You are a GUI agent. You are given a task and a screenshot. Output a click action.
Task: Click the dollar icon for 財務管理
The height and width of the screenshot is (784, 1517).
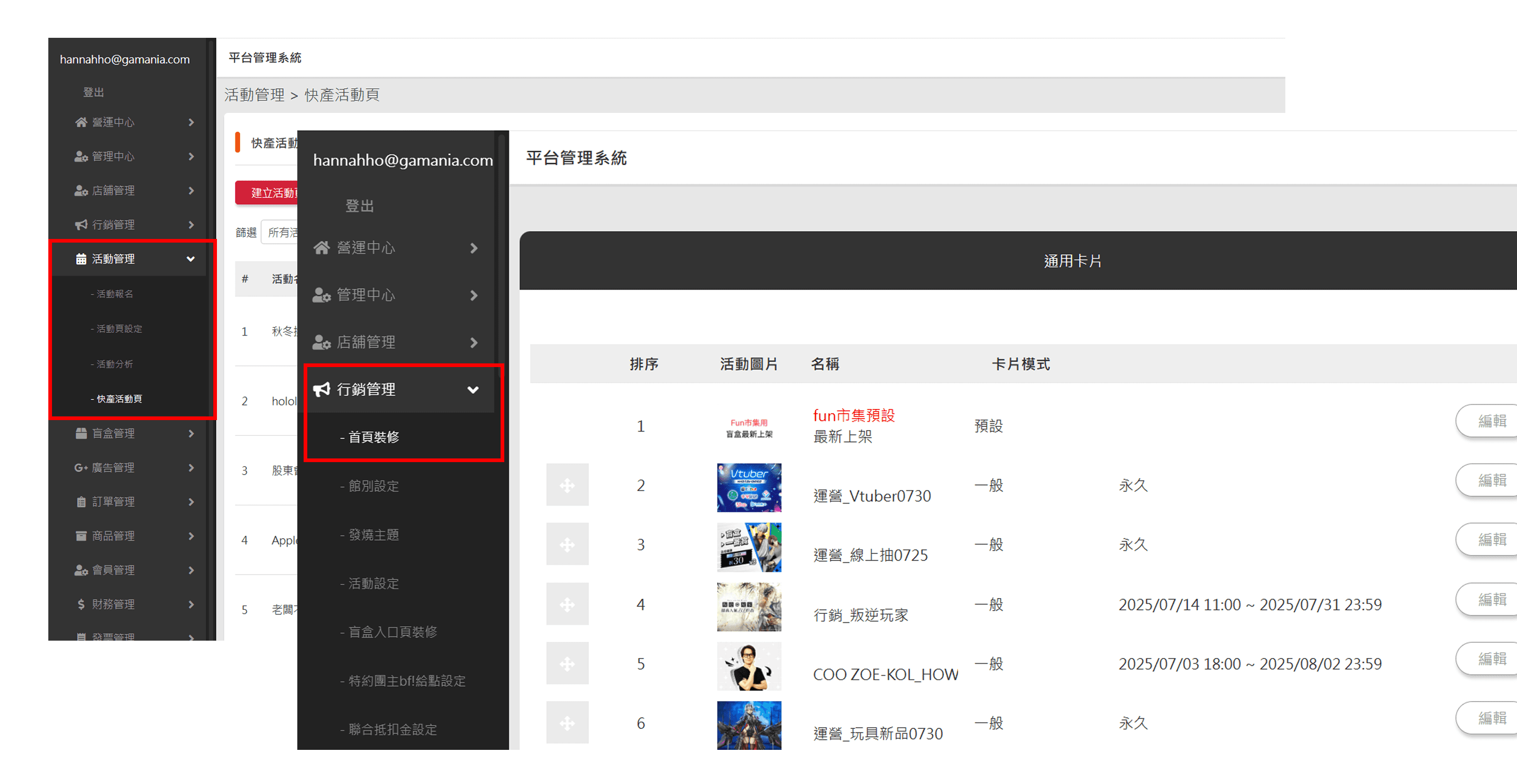coord(81,604)
